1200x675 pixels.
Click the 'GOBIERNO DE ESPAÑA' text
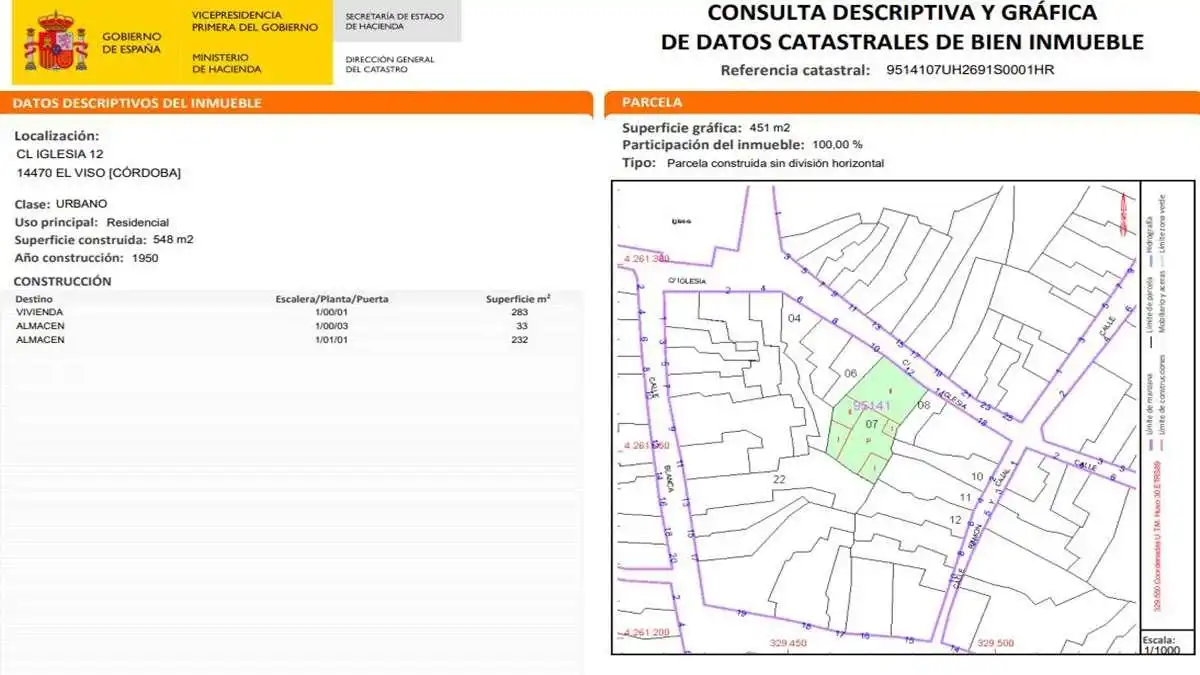pyautogui.click(x=131, y=42)
